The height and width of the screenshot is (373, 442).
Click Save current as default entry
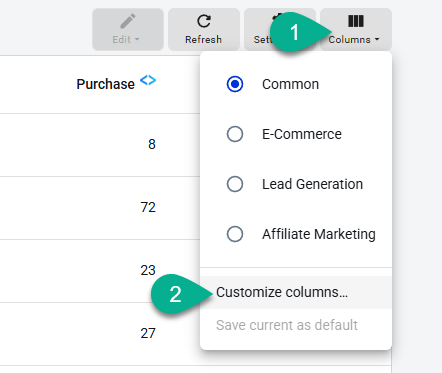tap(296, 325)
